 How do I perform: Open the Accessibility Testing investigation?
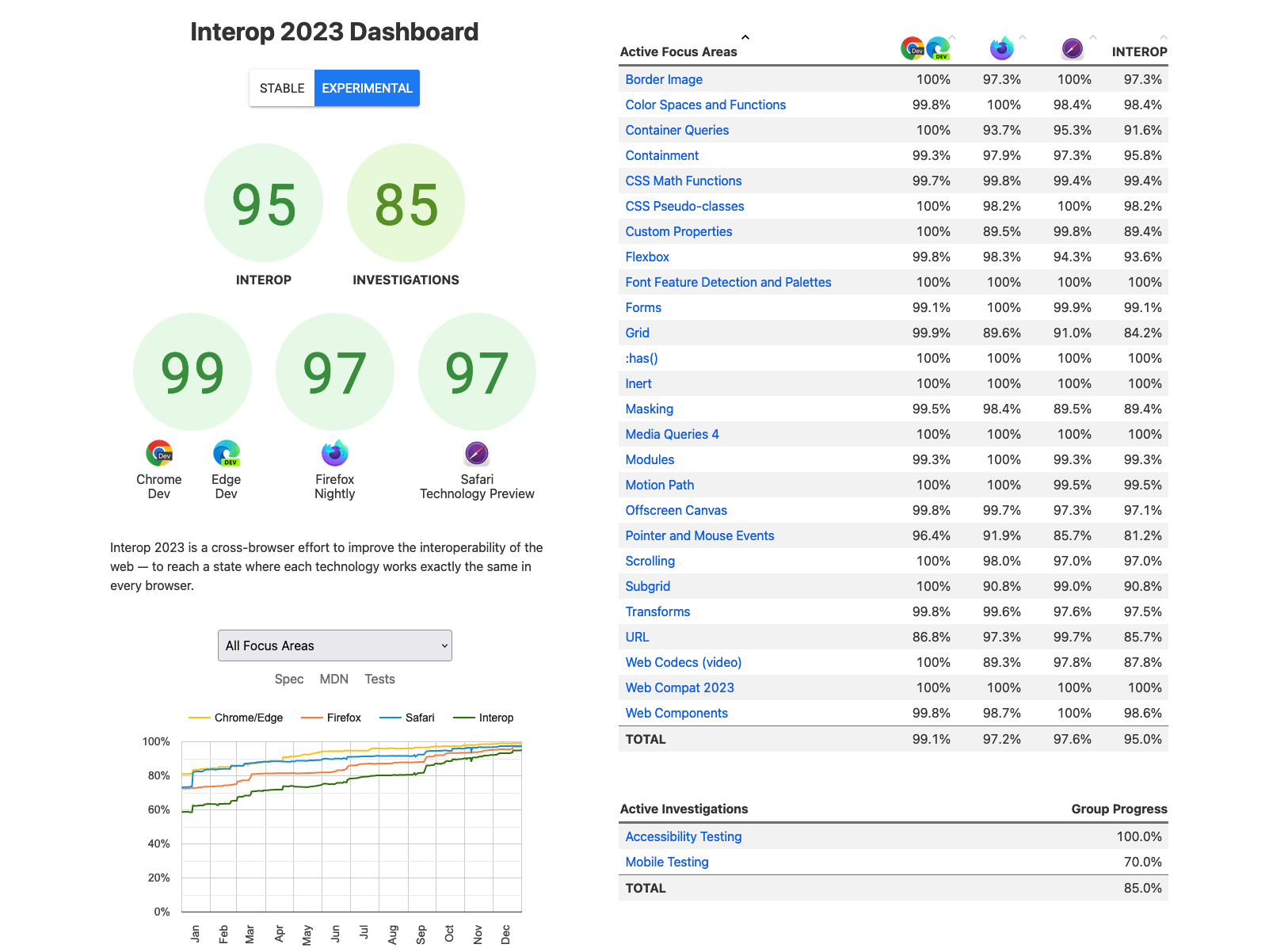(x=683, y=836)
